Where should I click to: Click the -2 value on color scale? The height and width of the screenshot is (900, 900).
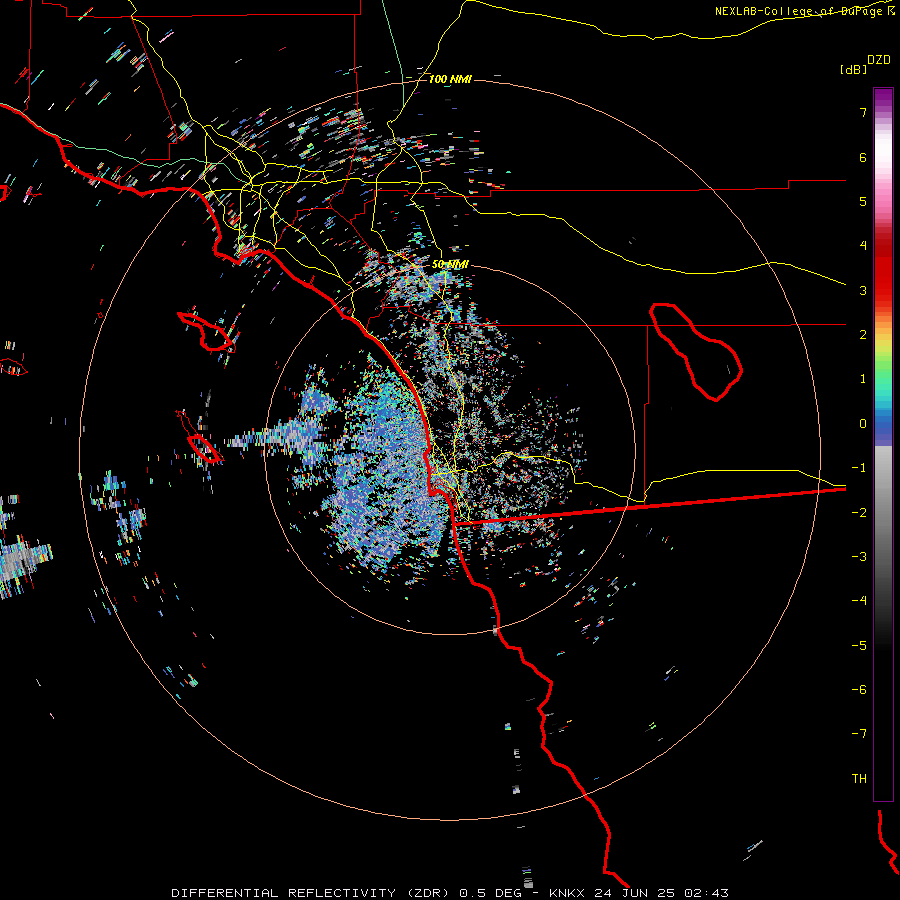[859, 513]
